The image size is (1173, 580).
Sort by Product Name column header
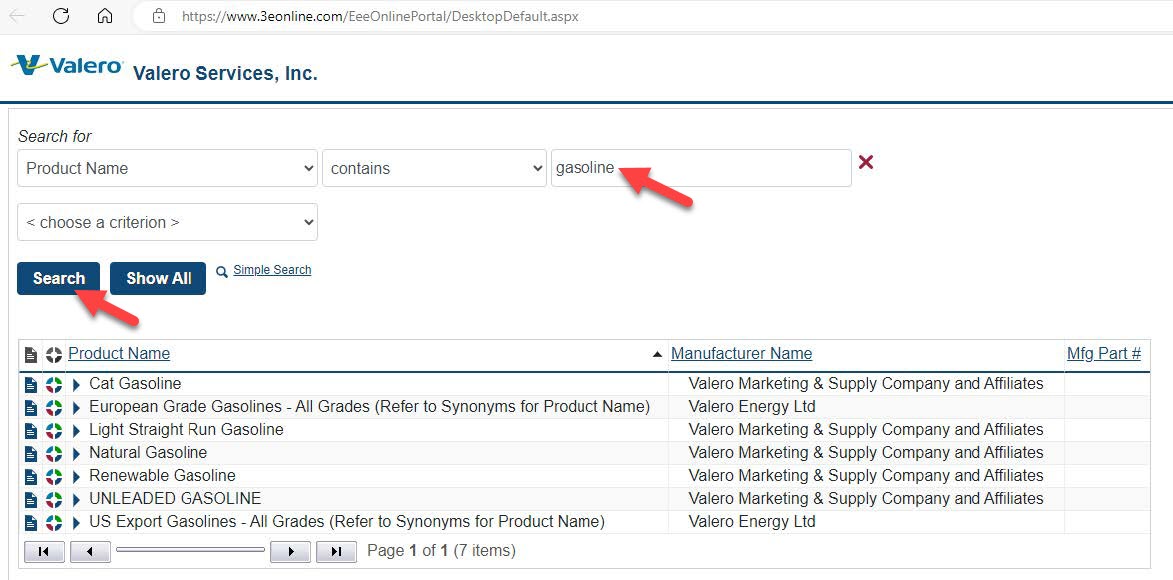pos(119,353)
